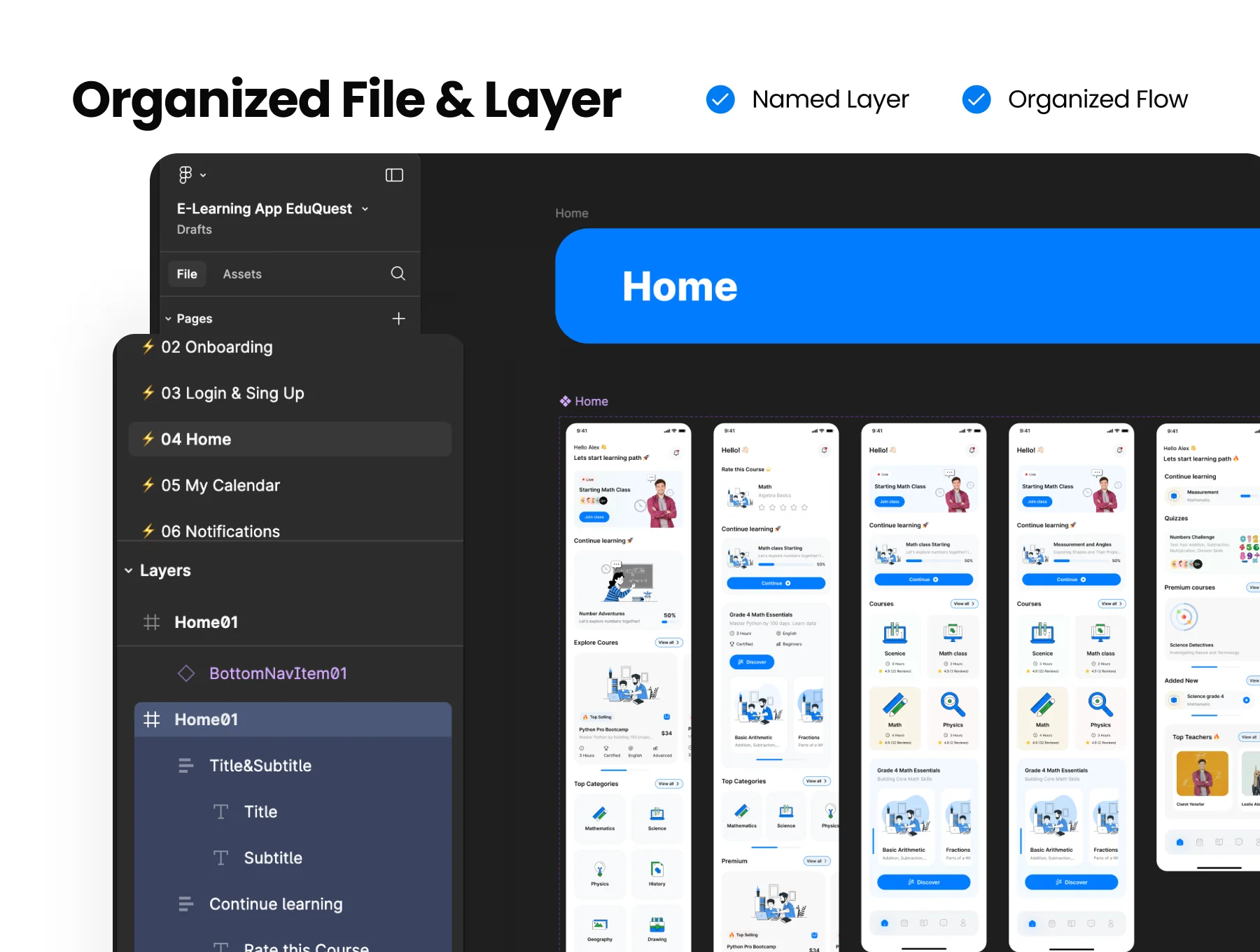Click Discover button in third phone screen
1260x952 pixels.
click(x=923, y=883)
